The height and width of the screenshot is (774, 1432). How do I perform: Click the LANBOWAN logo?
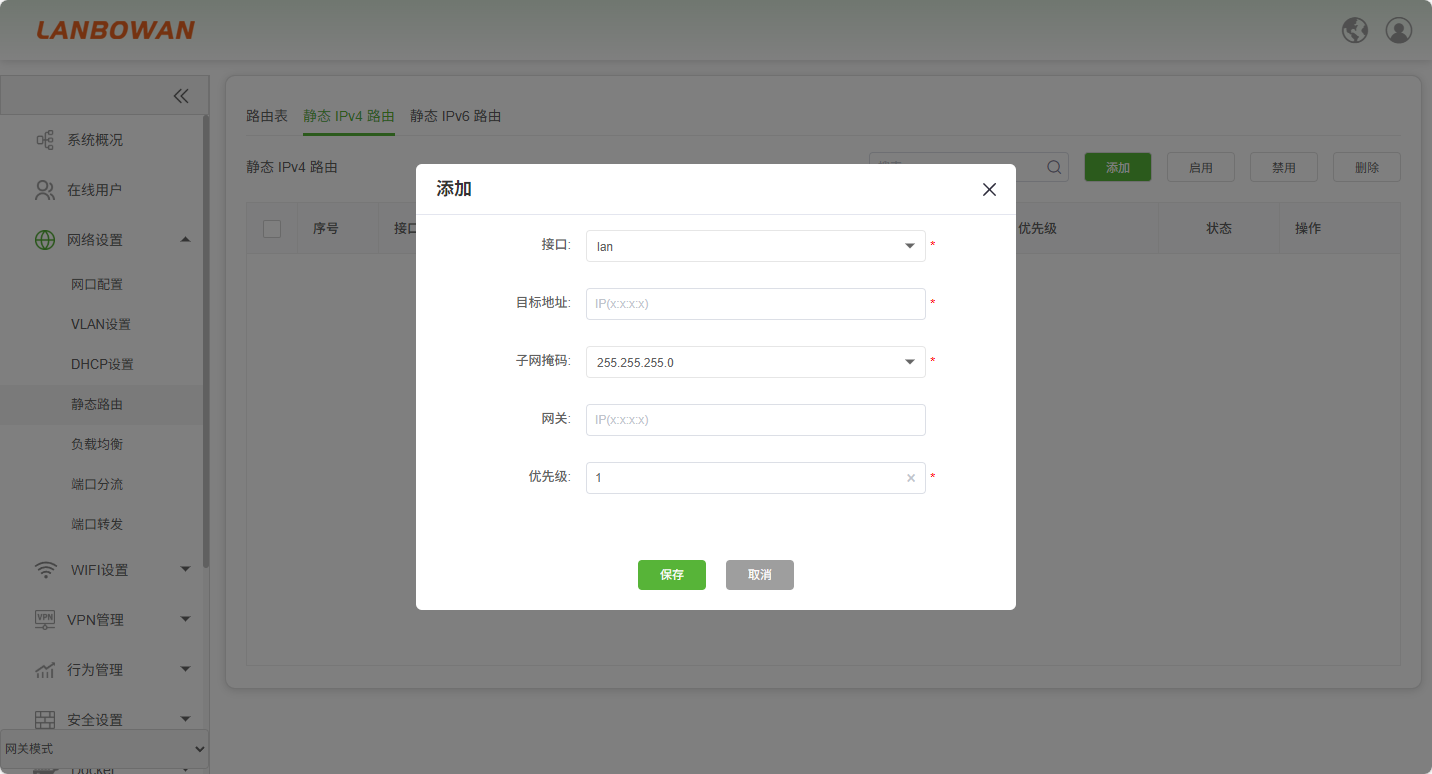click(116, 30)
